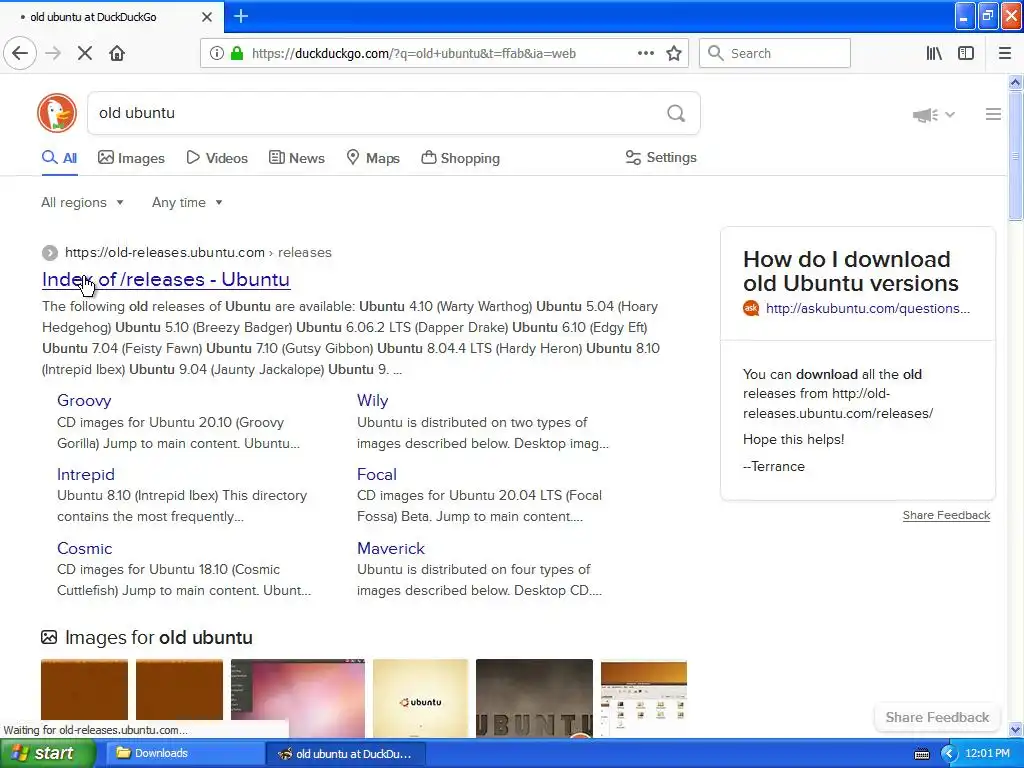Viewport: 1024px width, 768px height.
Task: Click the Firefox Search box in toolbar
Action: click(x=775, y=53)
